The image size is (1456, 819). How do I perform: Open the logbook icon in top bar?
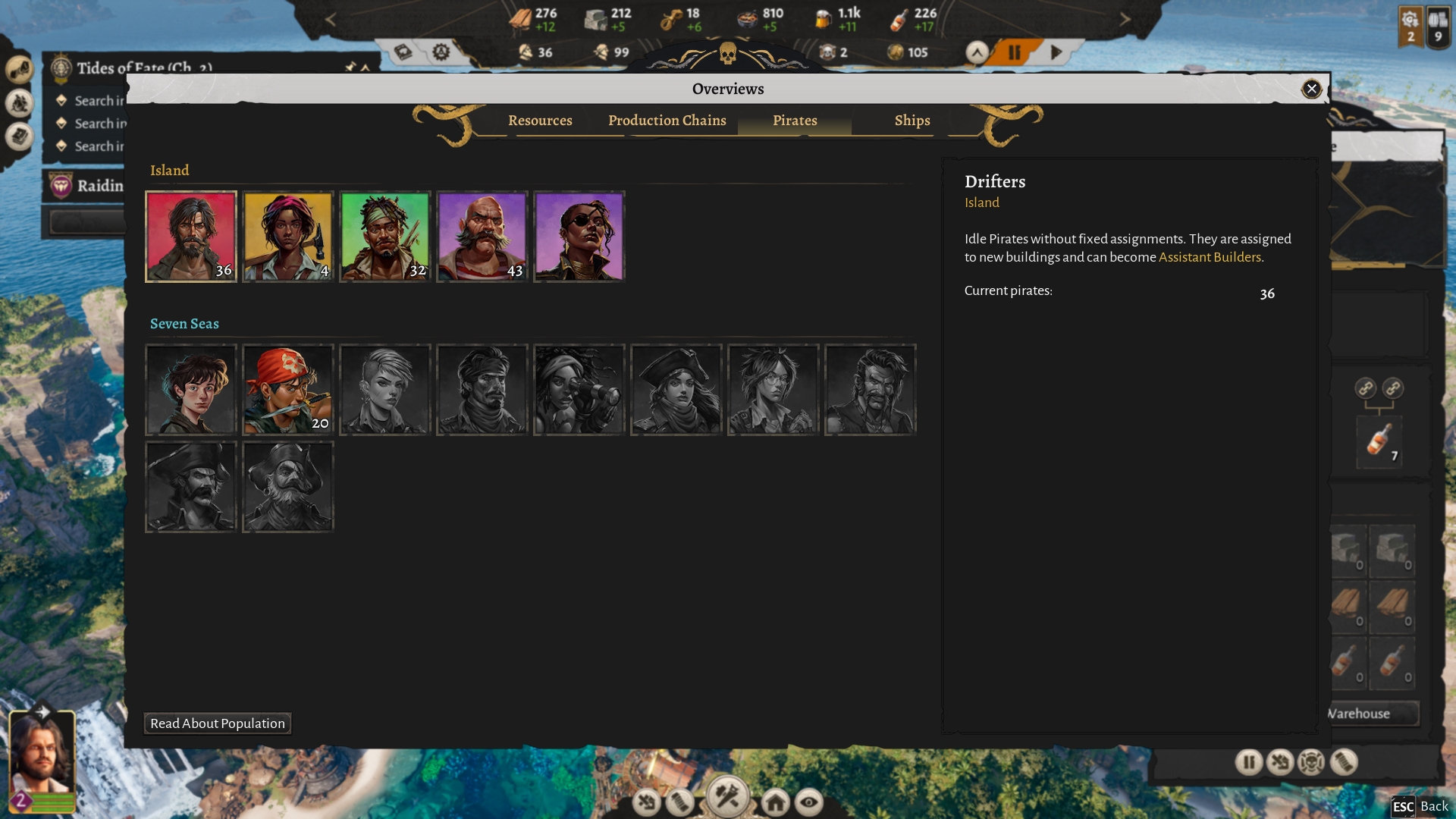pos(404,52)
